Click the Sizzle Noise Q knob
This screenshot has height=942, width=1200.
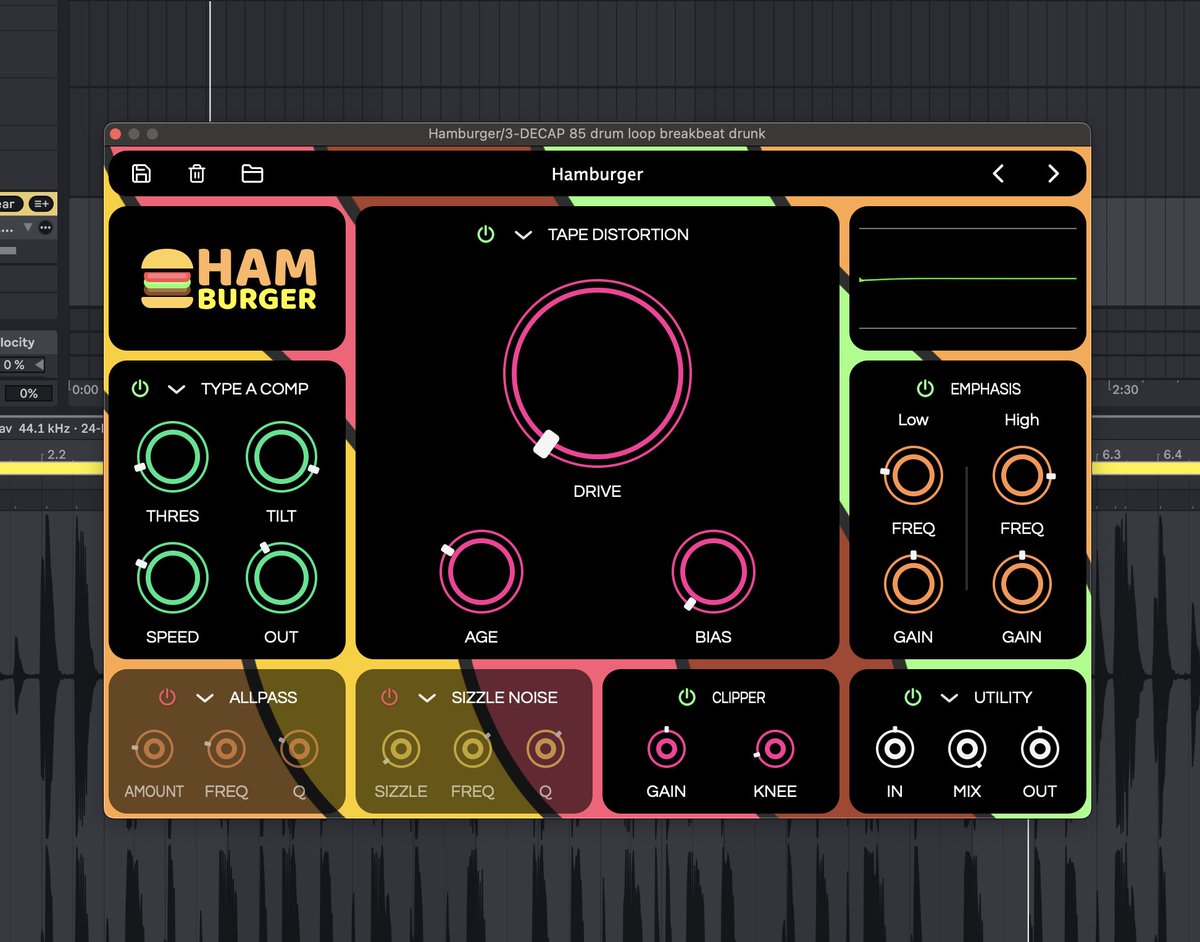click(x=545, y=749)
